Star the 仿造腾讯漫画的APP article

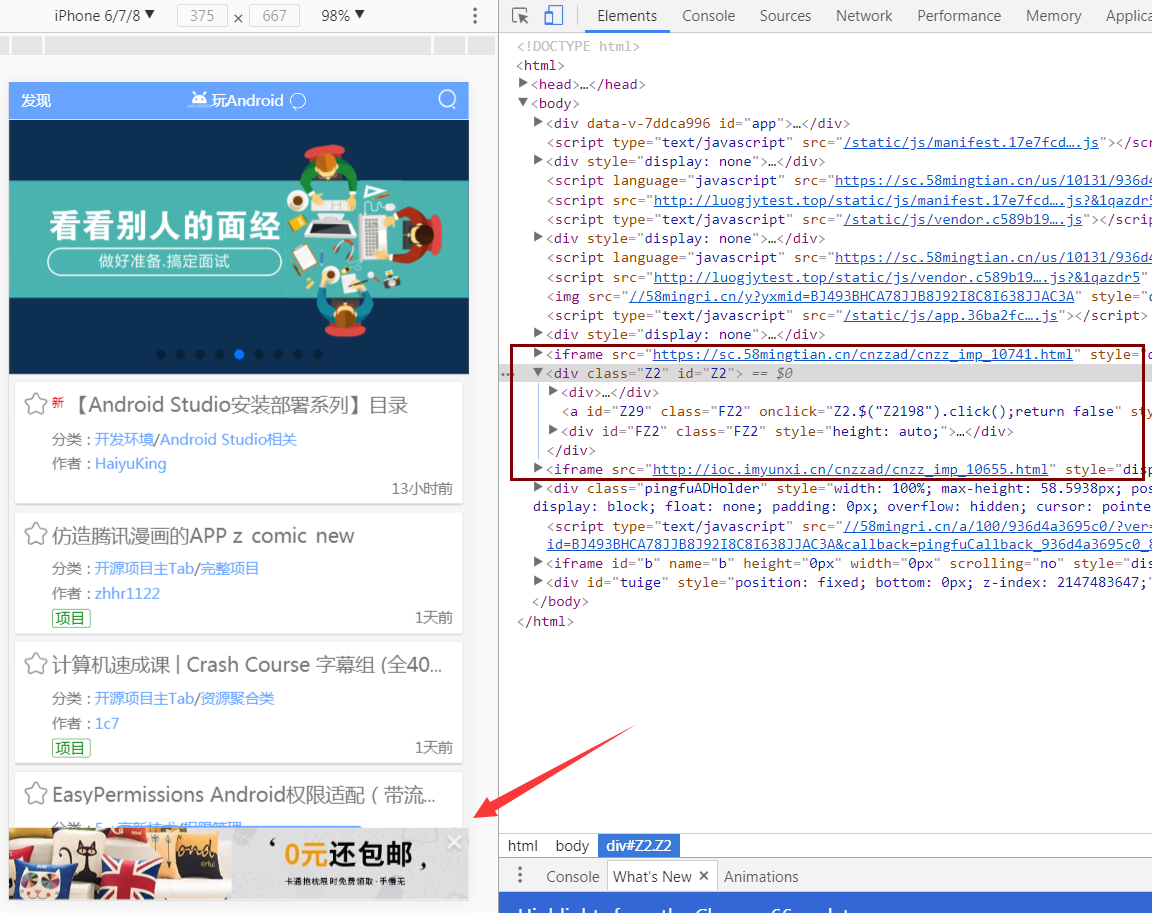point(35,534)
